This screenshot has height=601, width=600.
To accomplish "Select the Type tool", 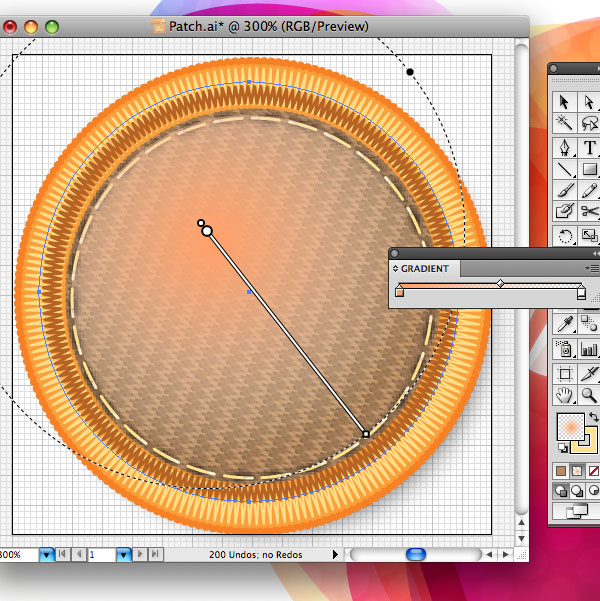I will pos(589,148).
